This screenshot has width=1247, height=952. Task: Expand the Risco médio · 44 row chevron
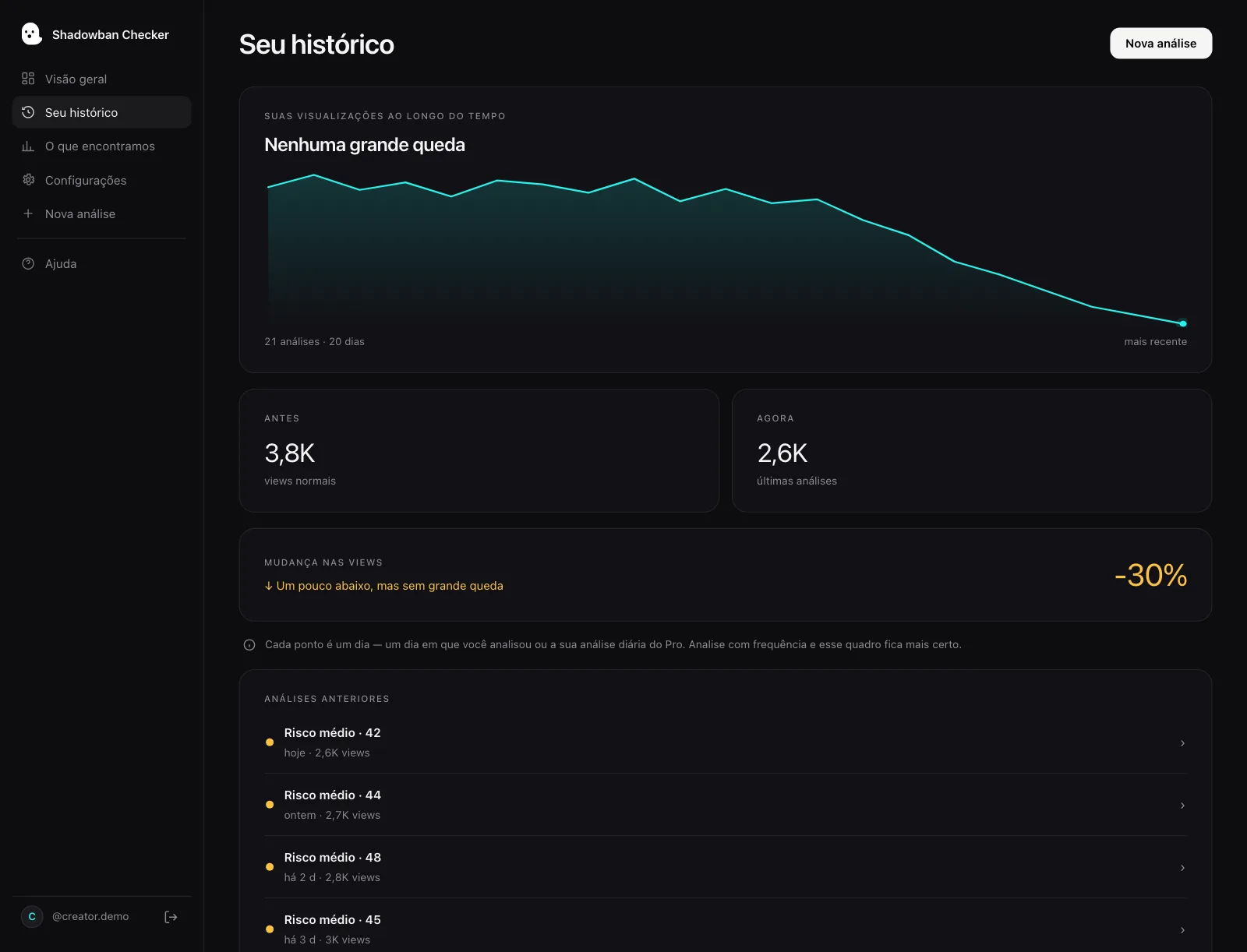pos(1182,806)
